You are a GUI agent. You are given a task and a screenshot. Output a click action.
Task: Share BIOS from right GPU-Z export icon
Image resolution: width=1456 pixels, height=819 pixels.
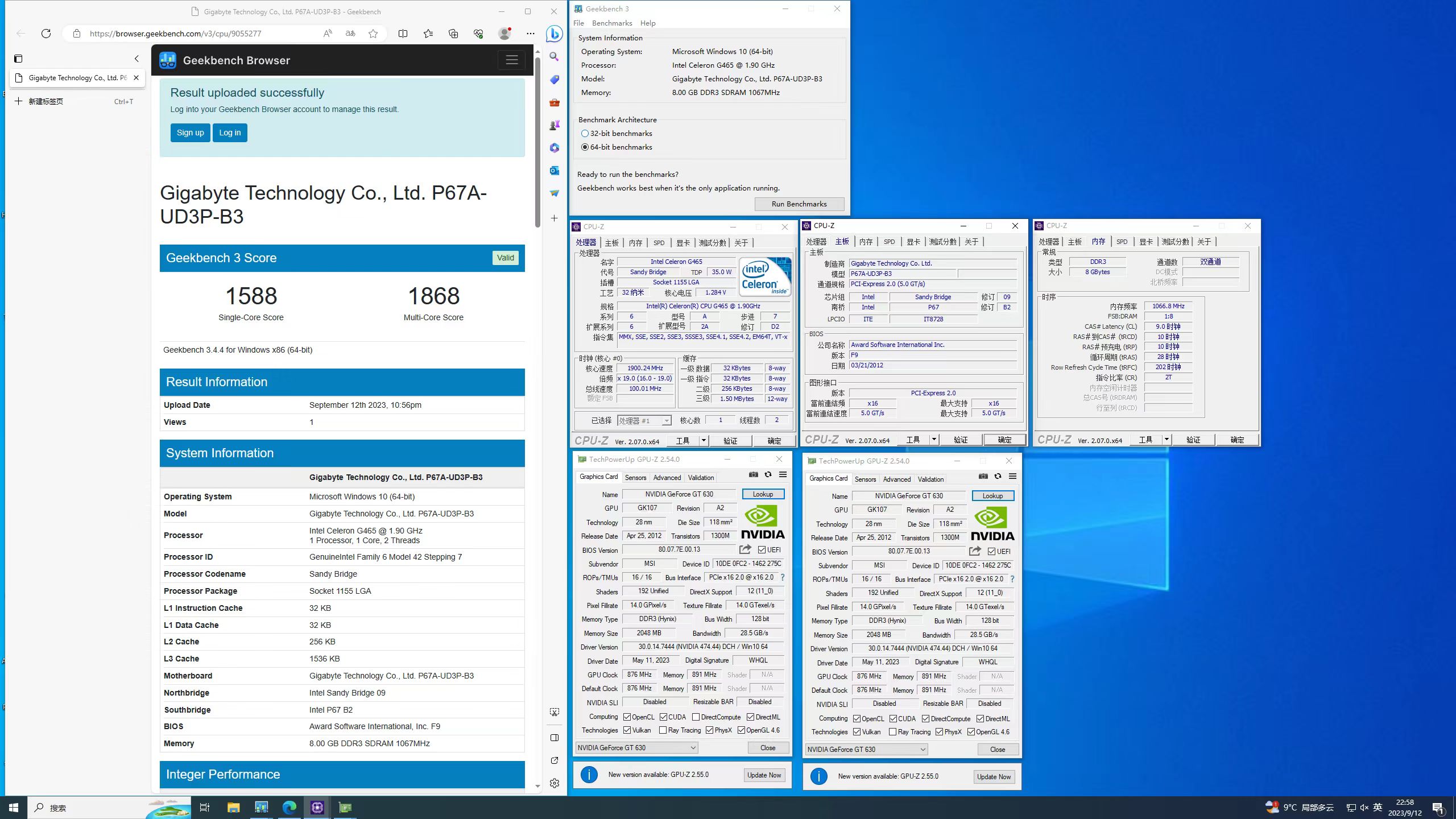[975, 551]
